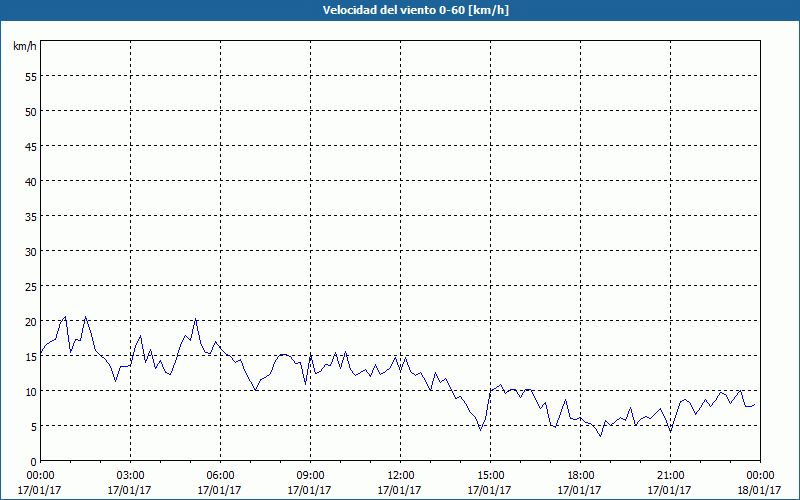Viewport: 800px width, 500px height.
Task: Click the y-axis value 5
Action: [x=34, y=427]
